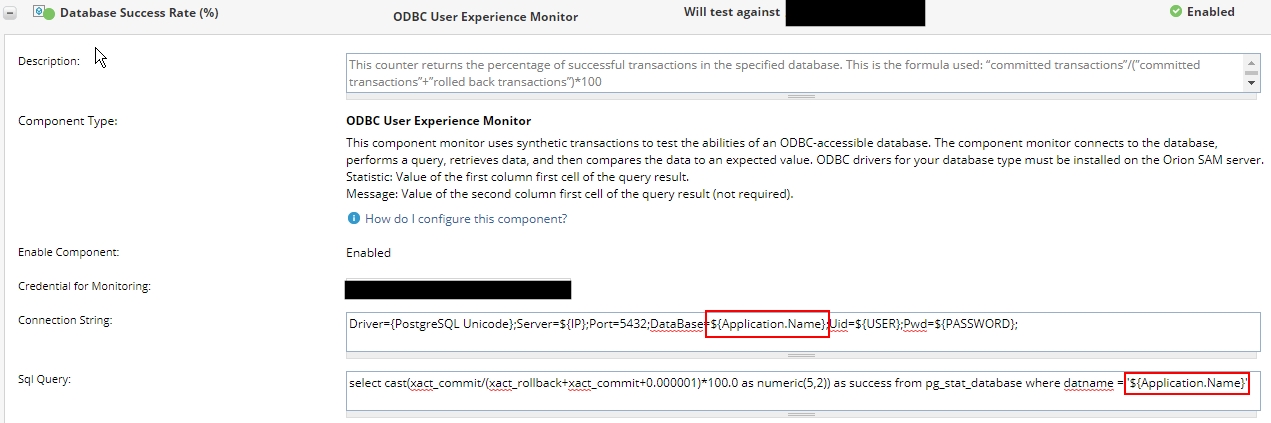Image resolution: width=1271 pixels, height=423 pixels.
Task: Click the description scrollbar down arrow
Action: click(x=1253, y=84)
